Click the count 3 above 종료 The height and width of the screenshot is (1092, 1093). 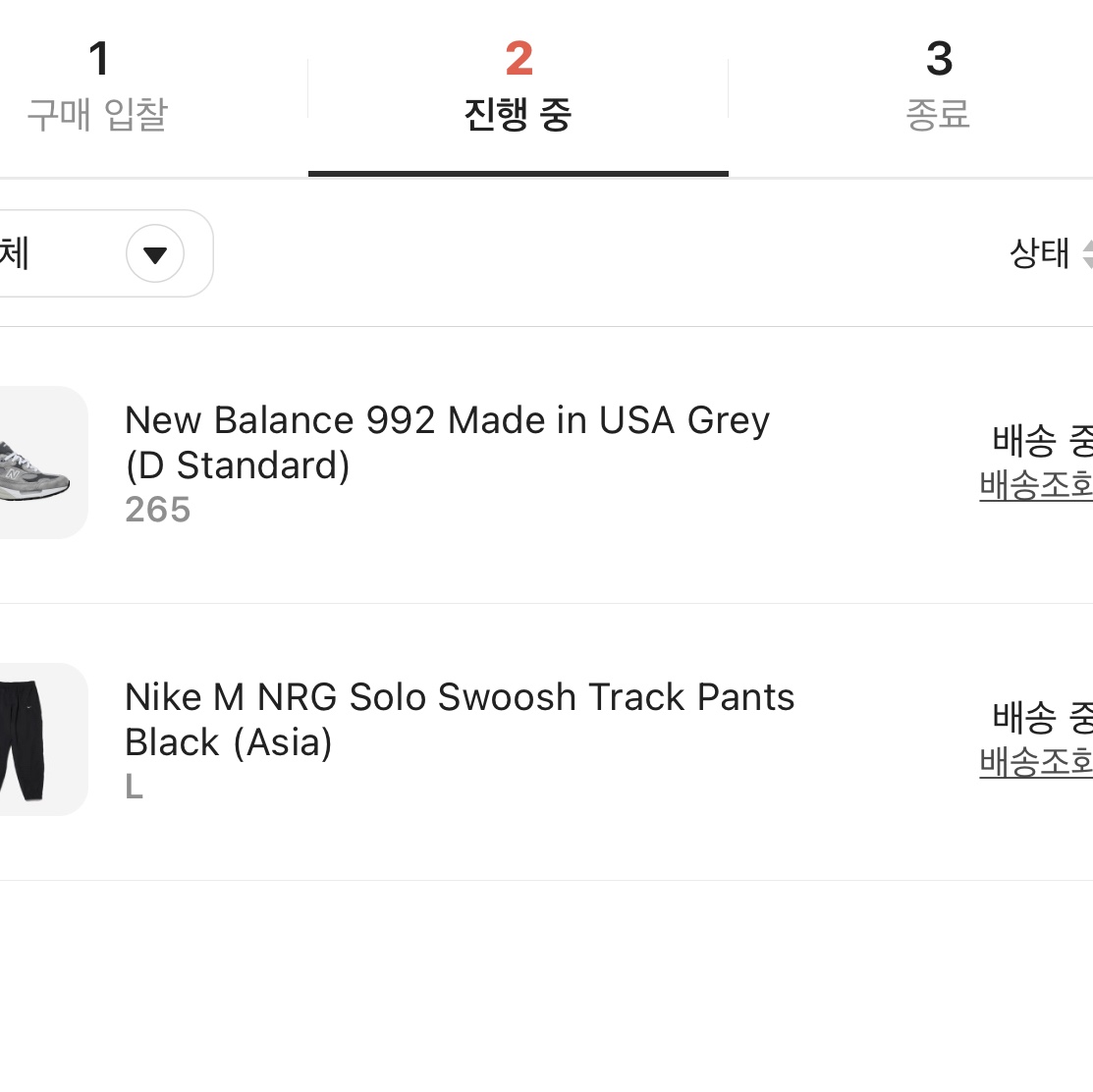click(x=939, y=59)
